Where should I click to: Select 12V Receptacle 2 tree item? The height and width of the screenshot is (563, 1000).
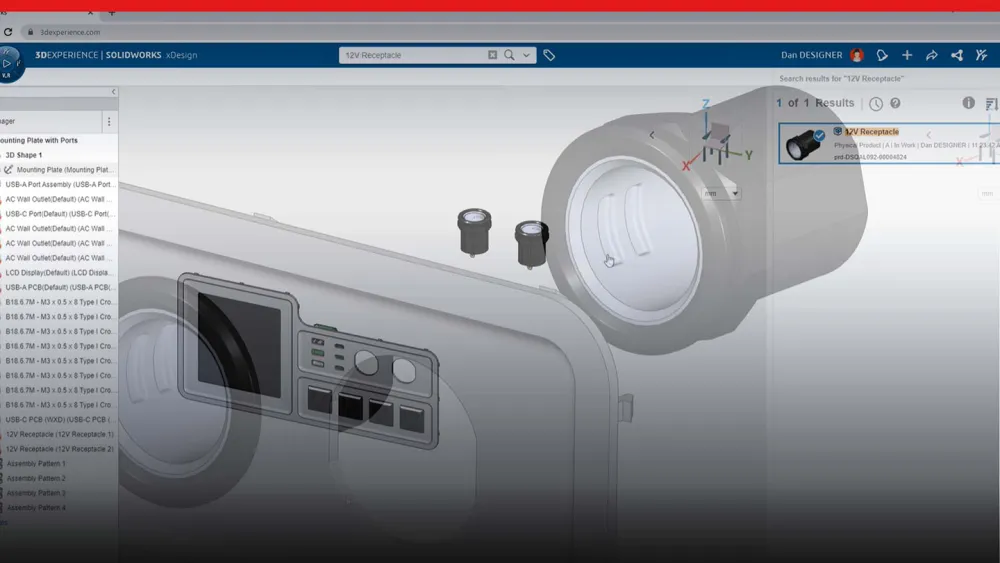[60, 449]
